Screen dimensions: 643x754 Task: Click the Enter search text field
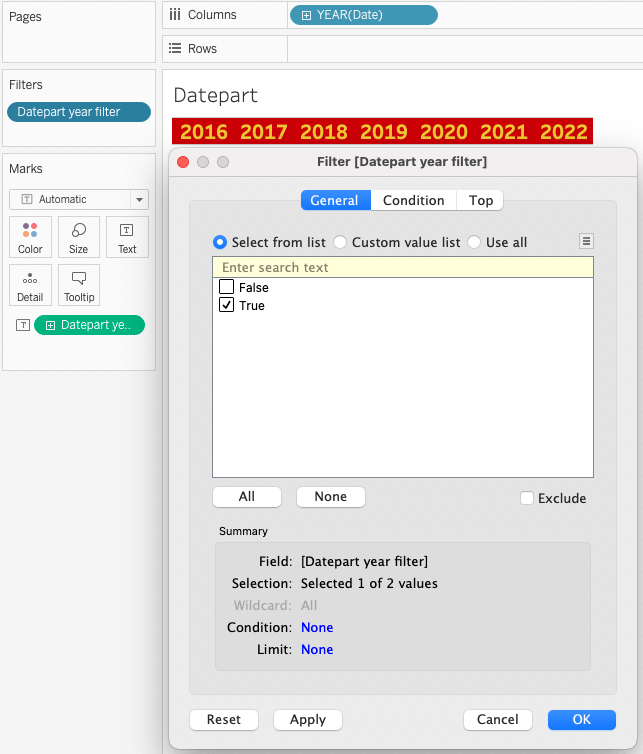pos(402,267)
